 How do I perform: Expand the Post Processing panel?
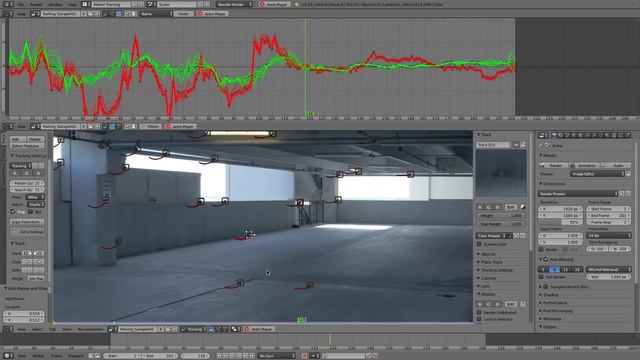coord(557,311)
